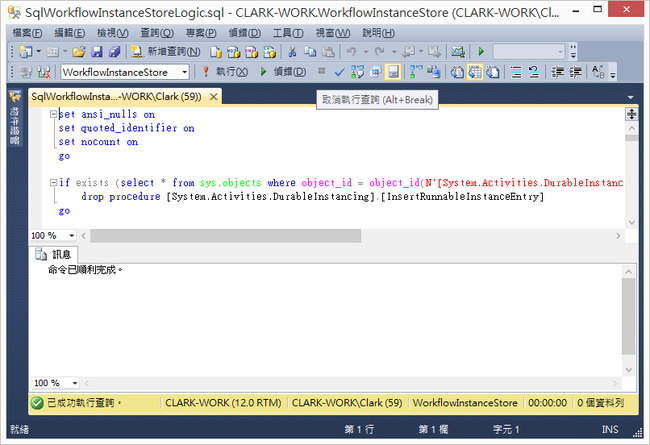
Task: Click the New Project icon
Action: (x=26, y=52)
